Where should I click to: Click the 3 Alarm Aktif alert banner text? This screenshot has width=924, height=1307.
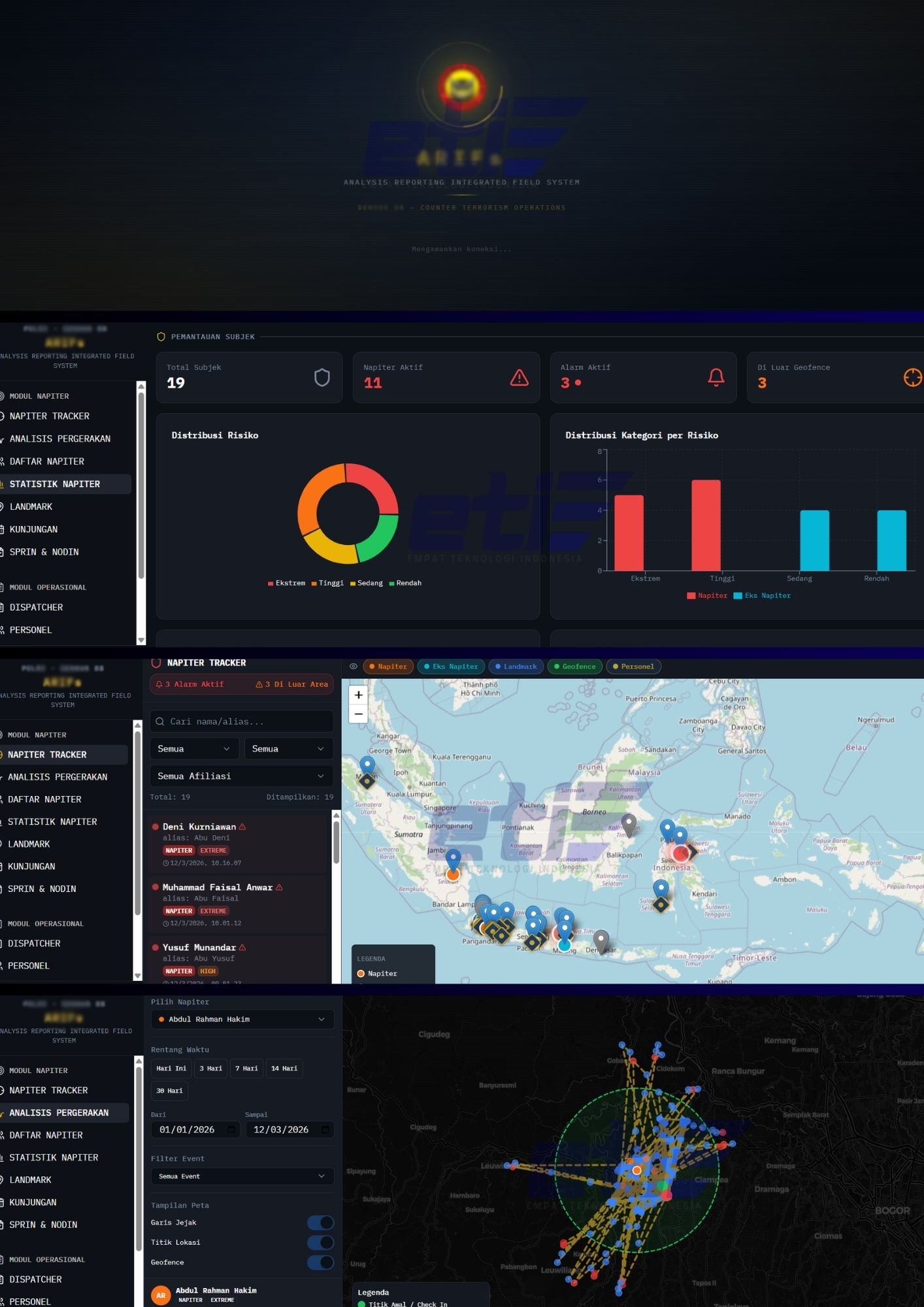[194, 684]
